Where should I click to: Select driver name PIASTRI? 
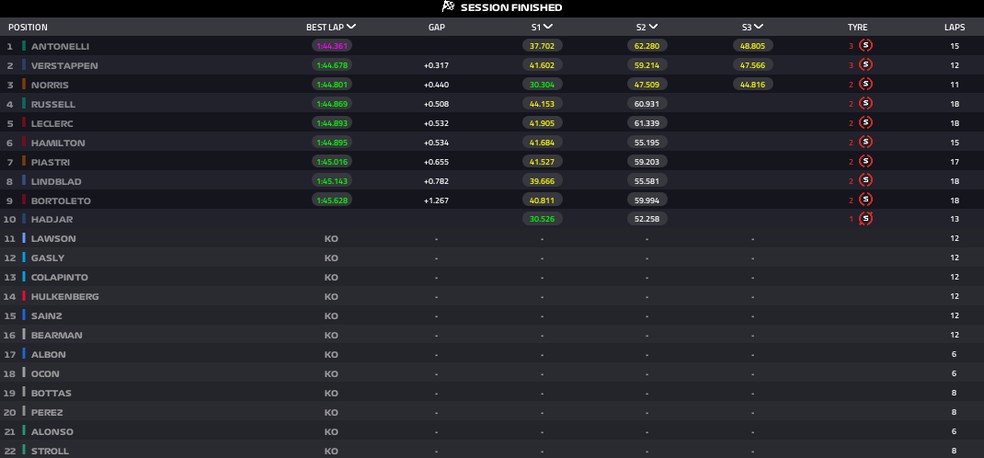coord(51,162)
